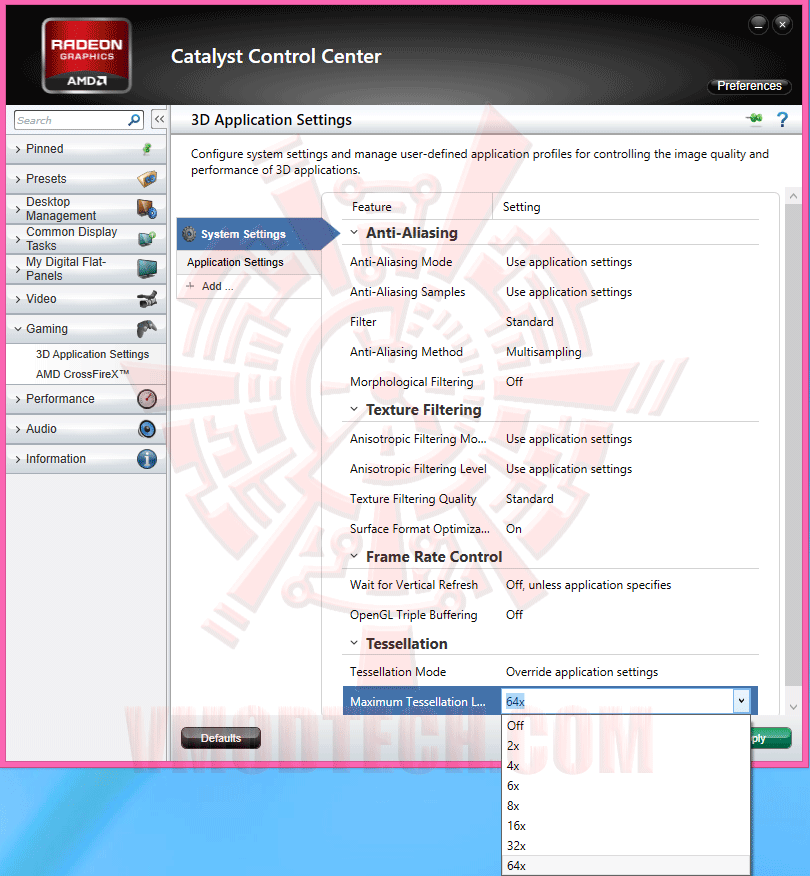The image size is (810, 876).
Task: Click the Surface Format Optimization On value
Action: tap(513, 529)
